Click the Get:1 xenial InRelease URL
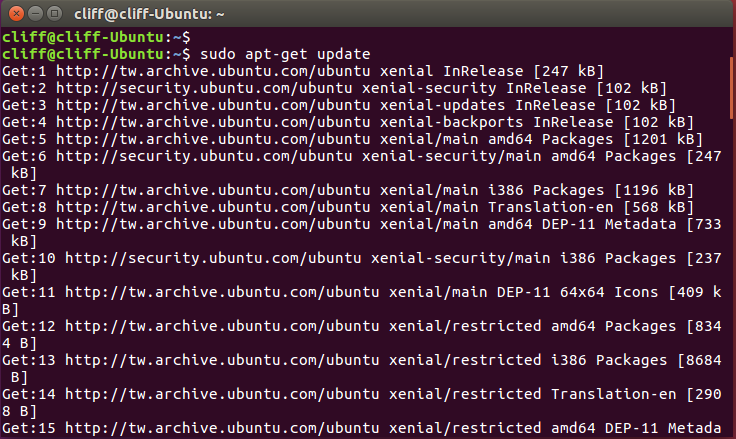 [x=213, y=71]
